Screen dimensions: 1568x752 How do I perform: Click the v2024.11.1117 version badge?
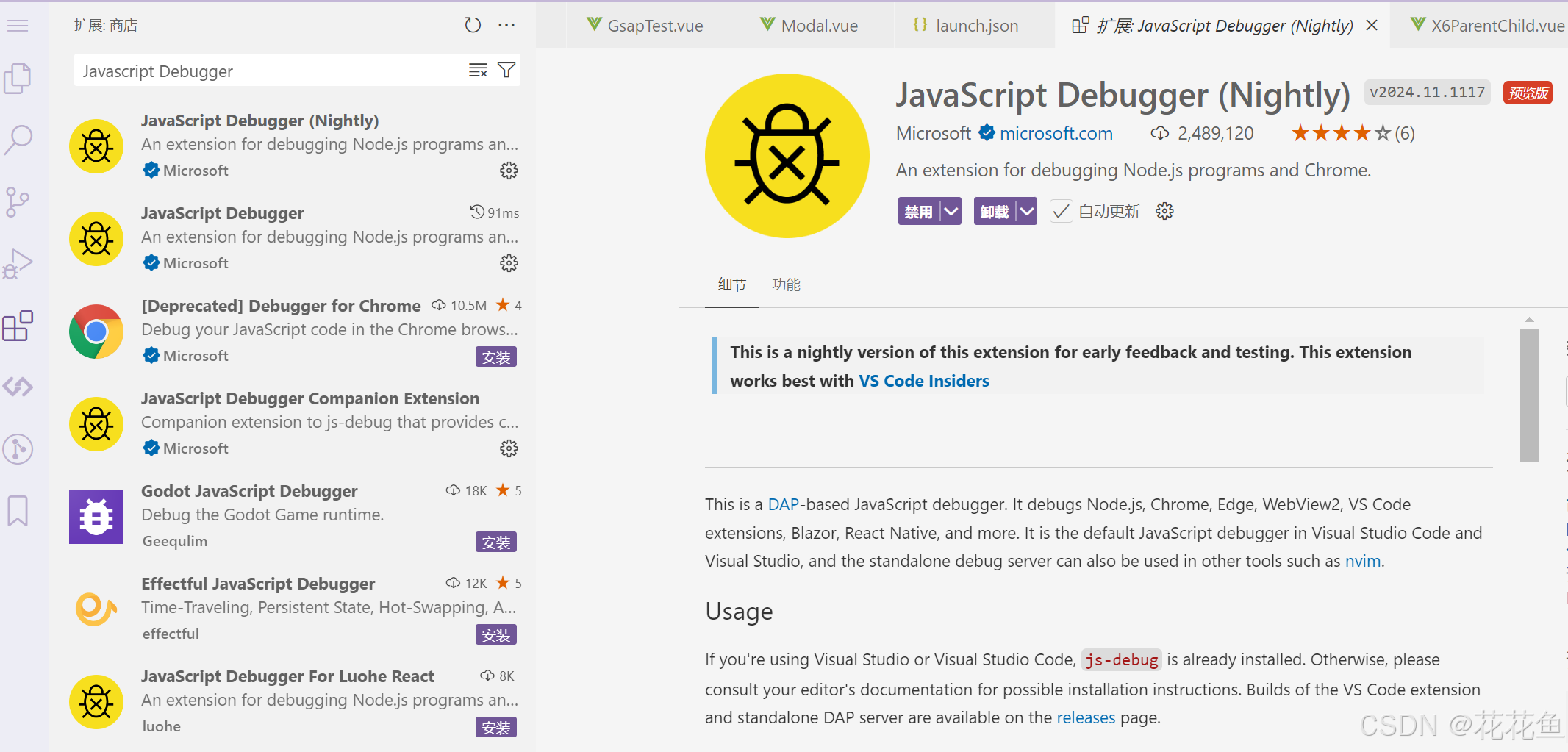tap(1427, 93)
